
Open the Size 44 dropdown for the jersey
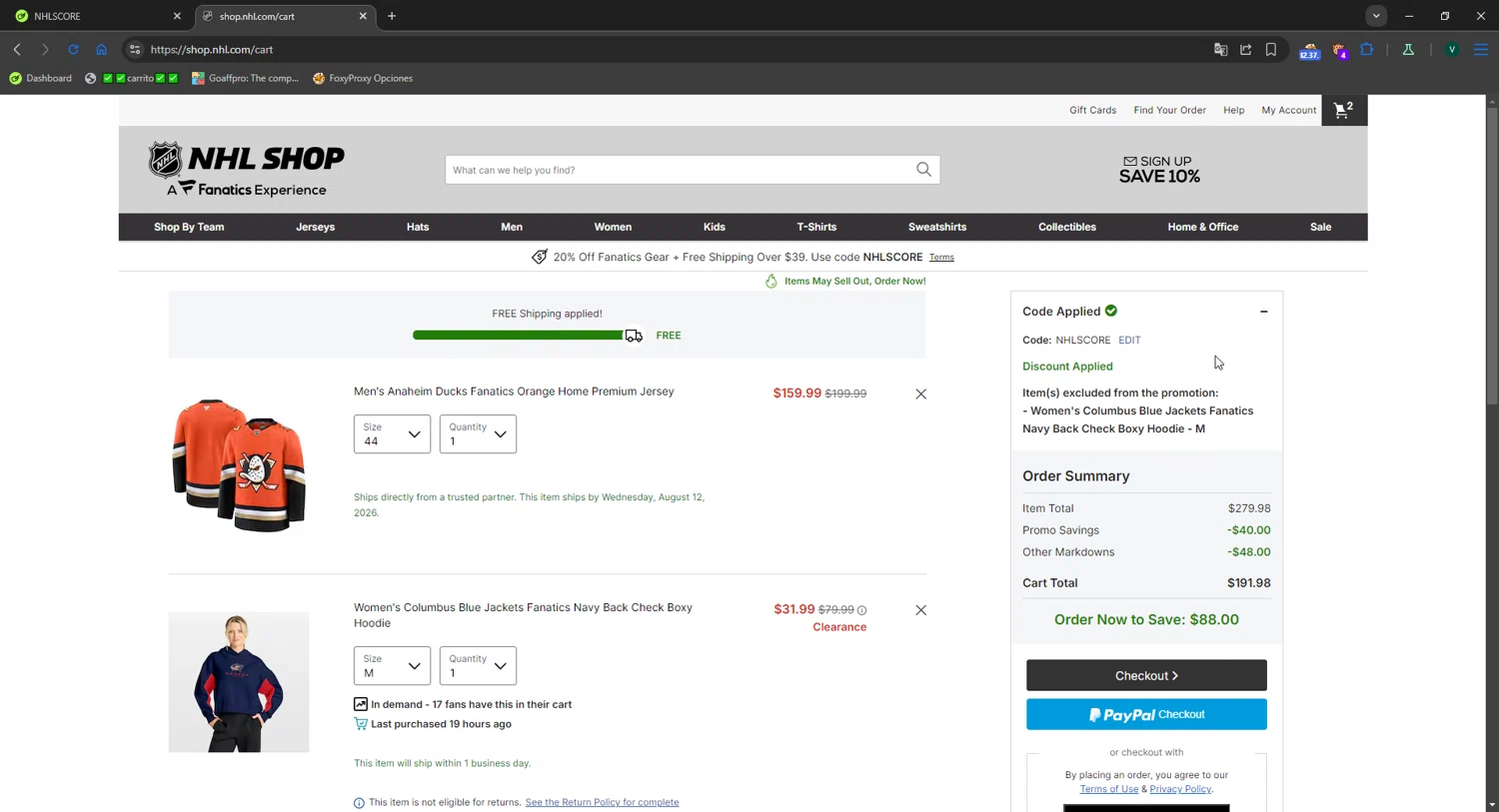[x=392, y=434]
